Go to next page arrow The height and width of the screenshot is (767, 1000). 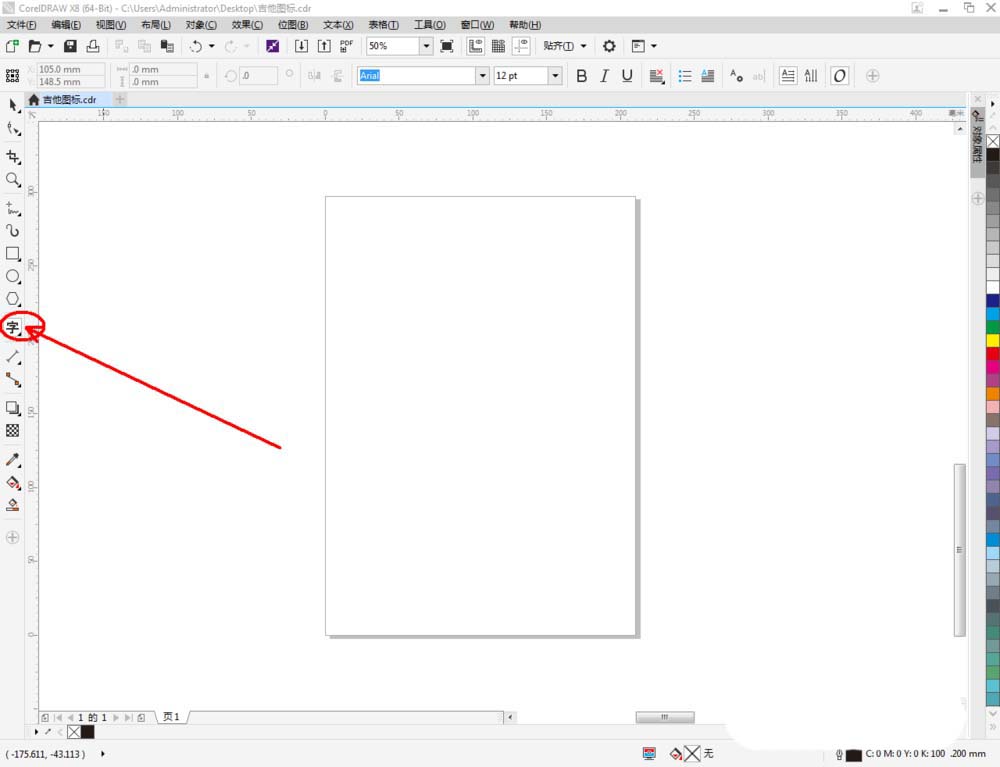(116, 717)
